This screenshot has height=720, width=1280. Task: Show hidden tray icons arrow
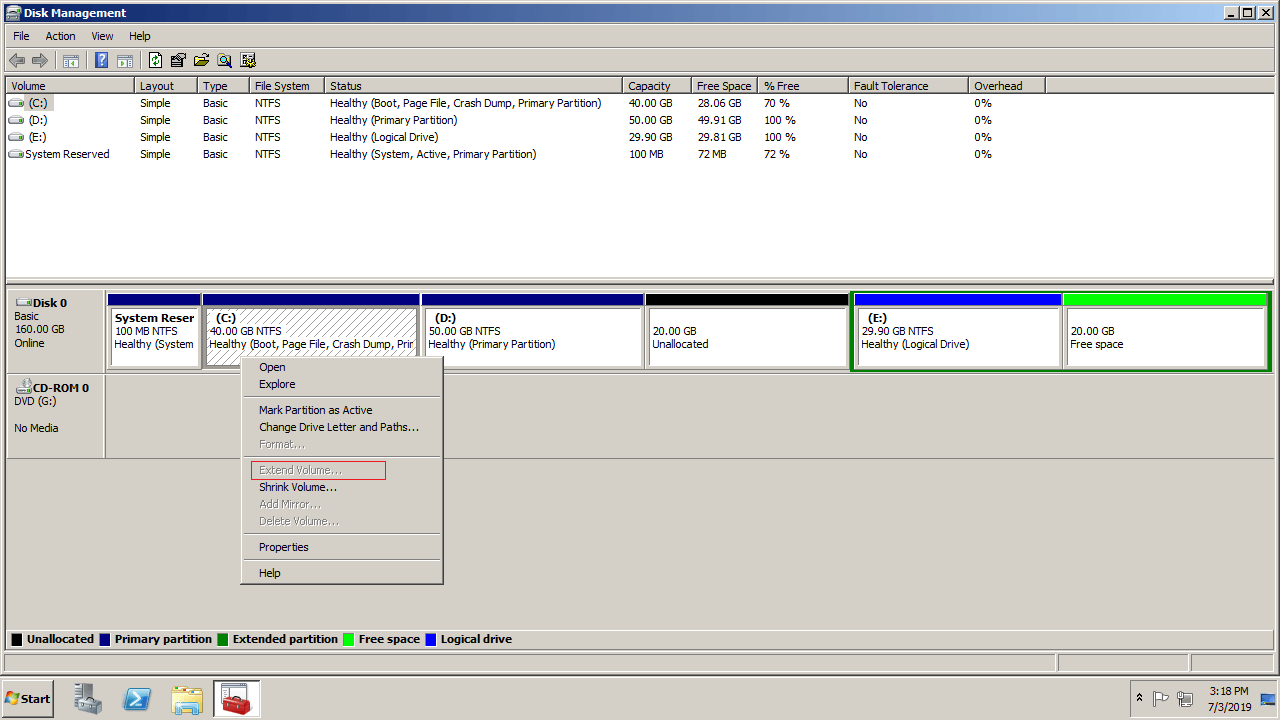[1139, 698]
